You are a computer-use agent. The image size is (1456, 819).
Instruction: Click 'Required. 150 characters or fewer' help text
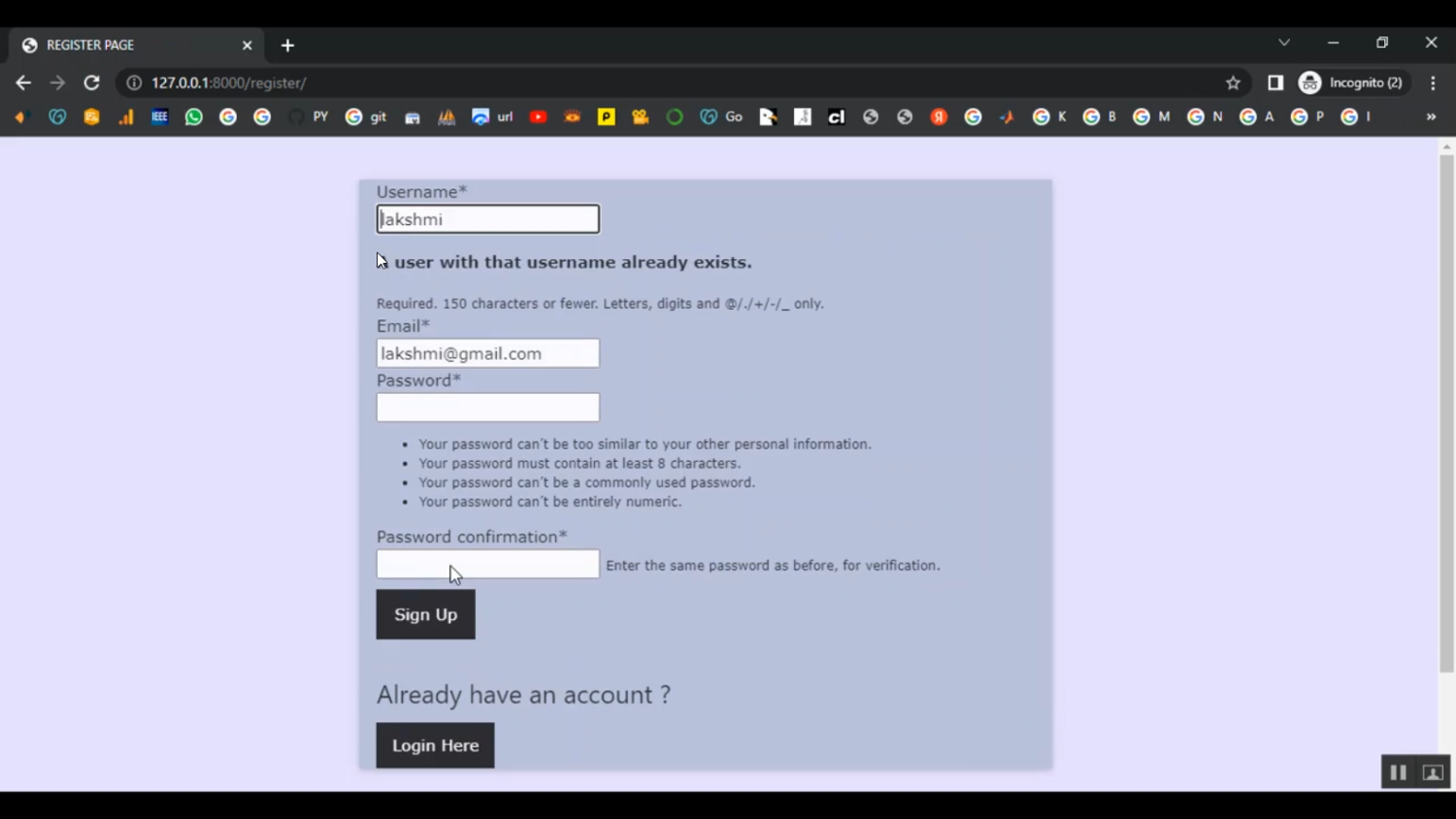tap(600, 304)
